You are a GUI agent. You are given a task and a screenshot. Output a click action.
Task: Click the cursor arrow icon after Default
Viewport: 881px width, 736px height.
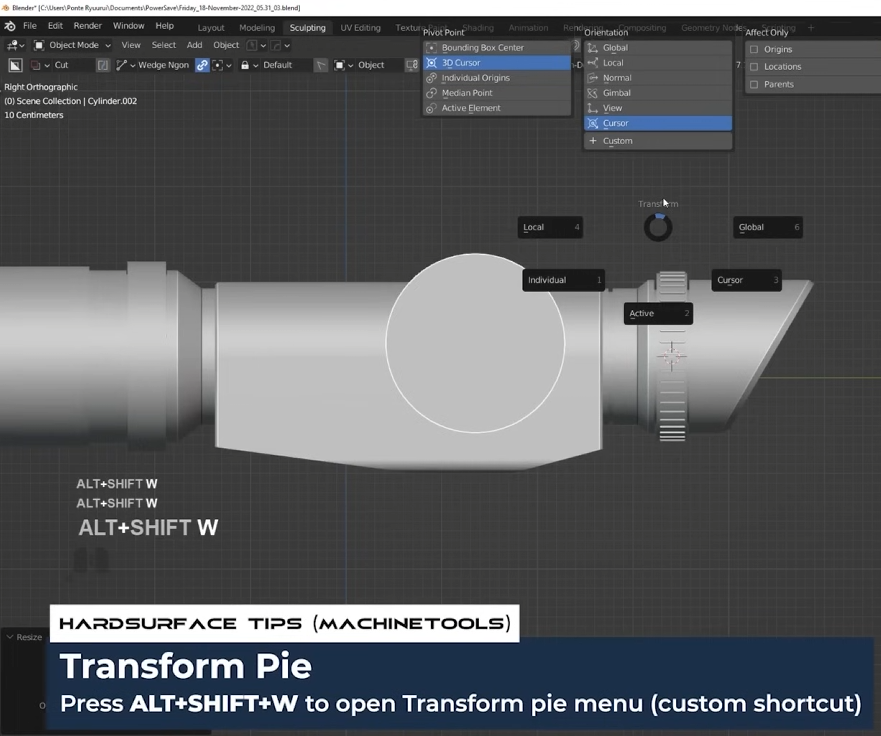[x=320, y=65]
